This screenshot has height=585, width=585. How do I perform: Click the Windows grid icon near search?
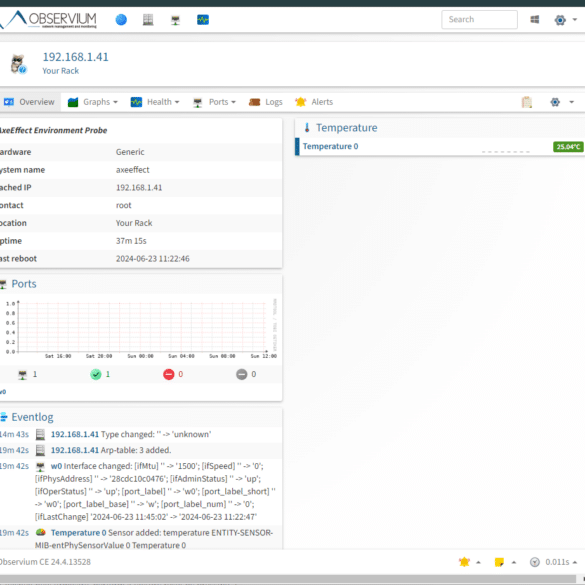click(x=535, y=19)
